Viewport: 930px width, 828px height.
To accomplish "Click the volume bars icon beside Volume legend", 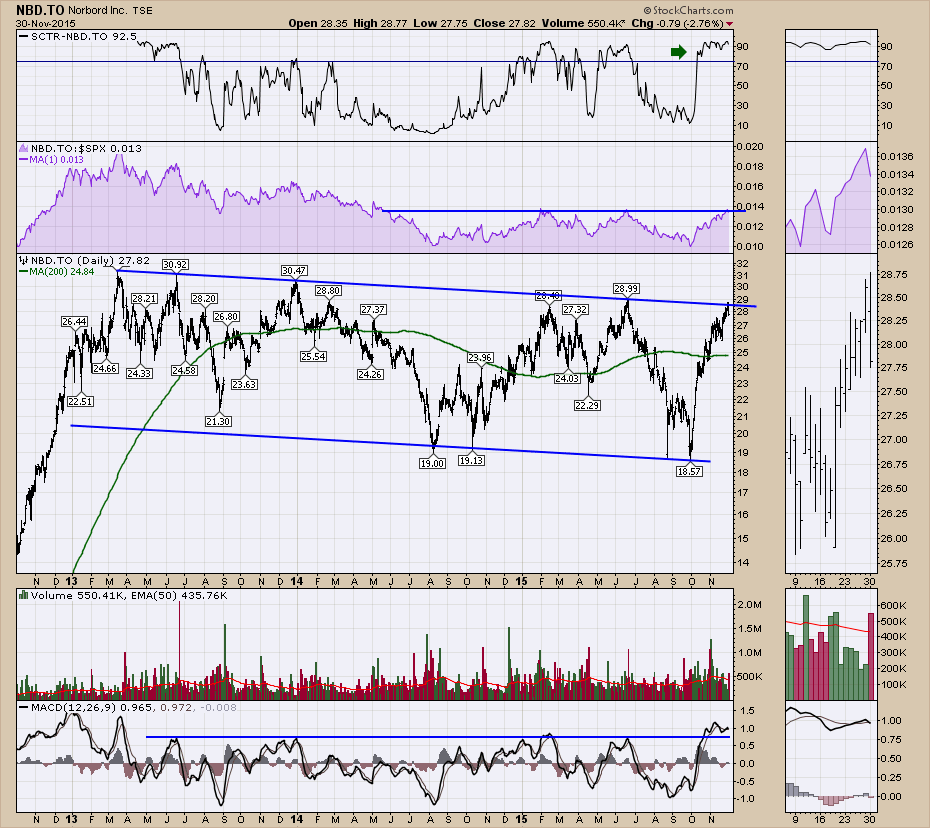I will pyautogui.click(x=24, y=595).
